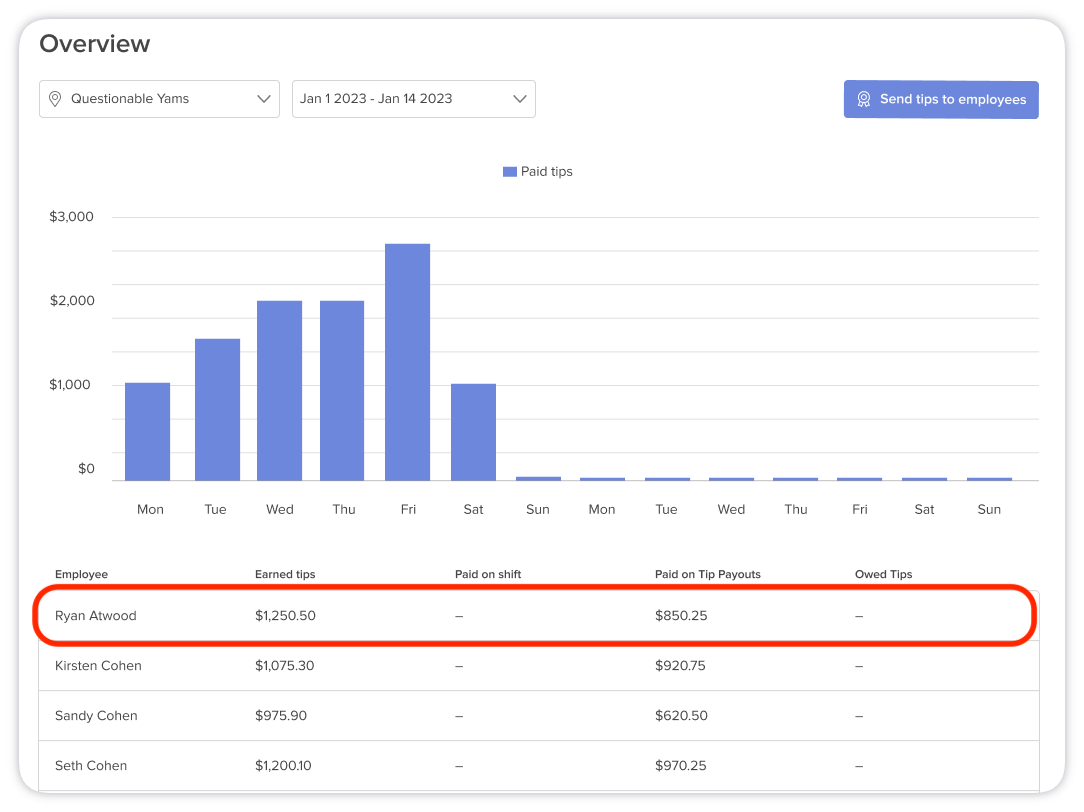Click the date range chevron arrow
1084x812 pixels.
[519, 99]
